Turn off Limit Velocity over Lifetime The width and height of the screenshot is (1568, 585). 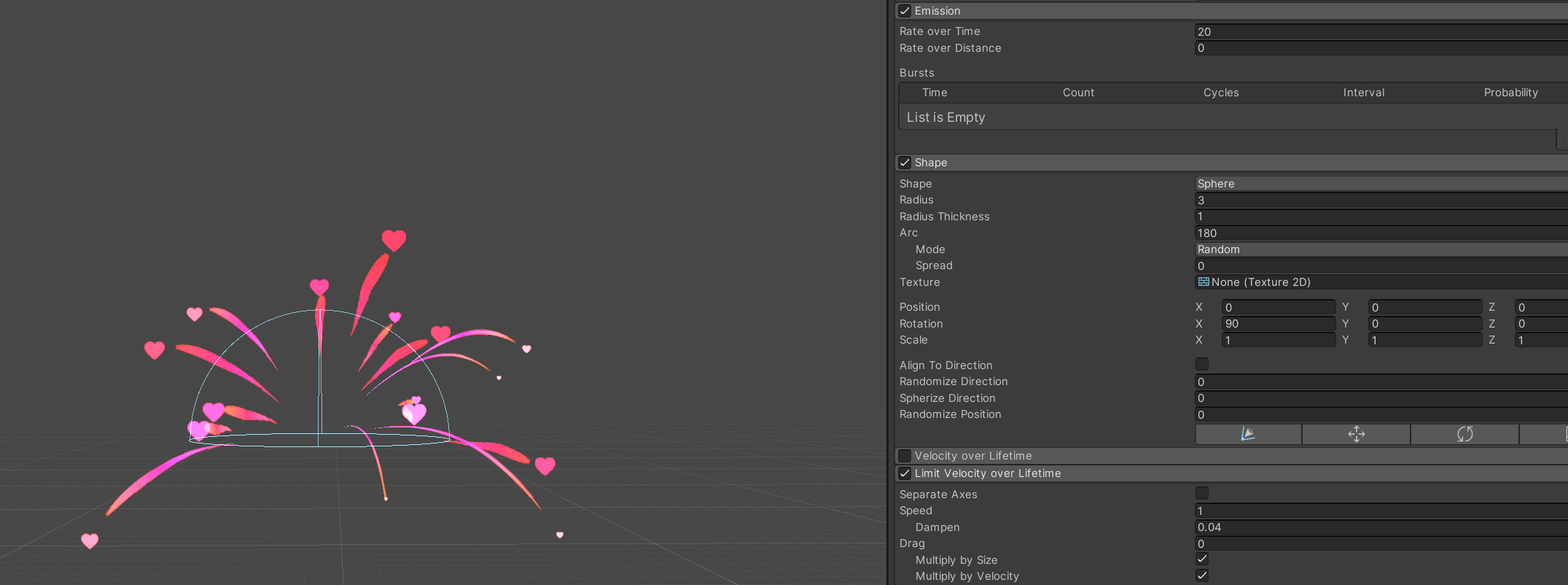pos(905,473)
